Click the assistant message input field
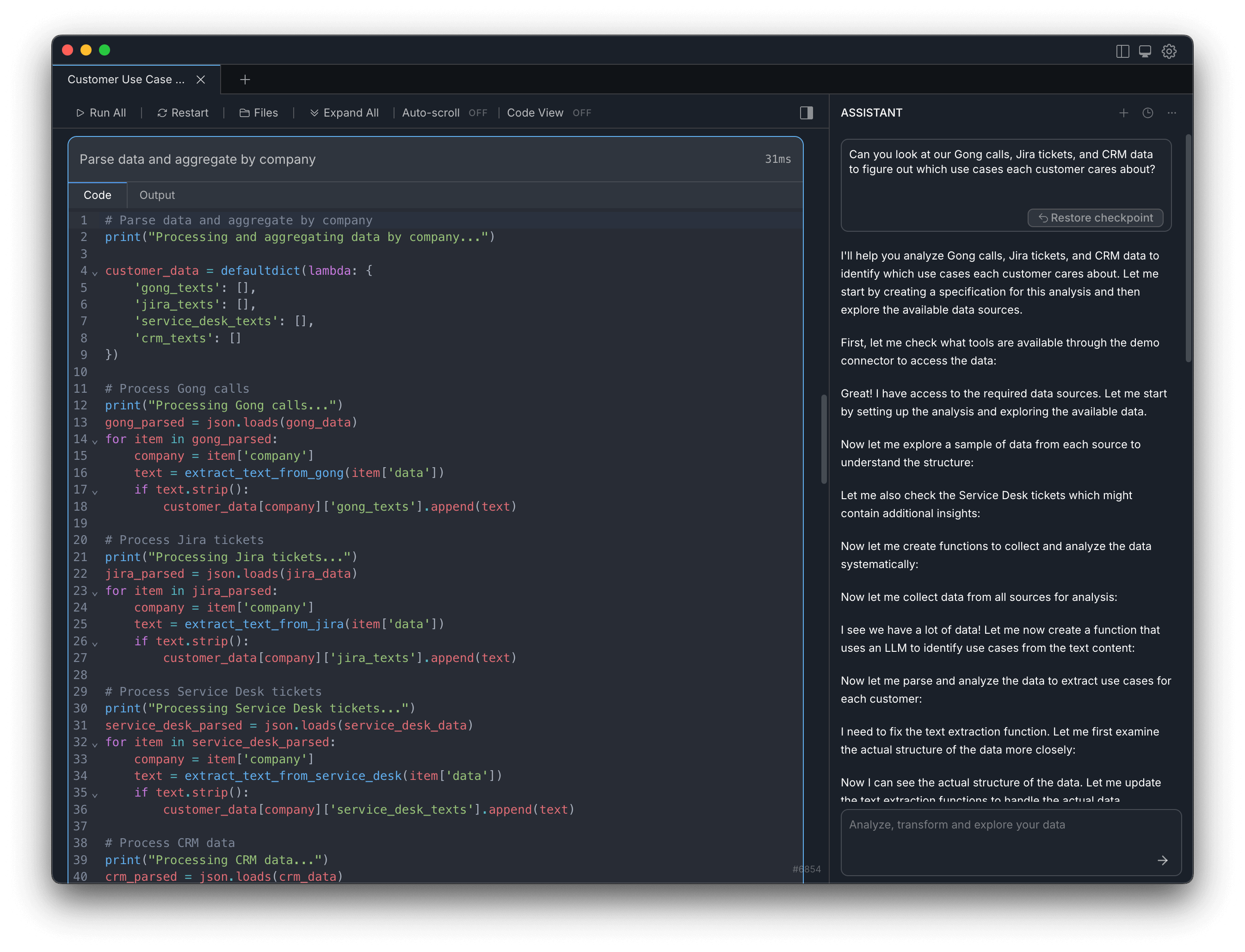 pyautogui.click(x=1011, y=842)
